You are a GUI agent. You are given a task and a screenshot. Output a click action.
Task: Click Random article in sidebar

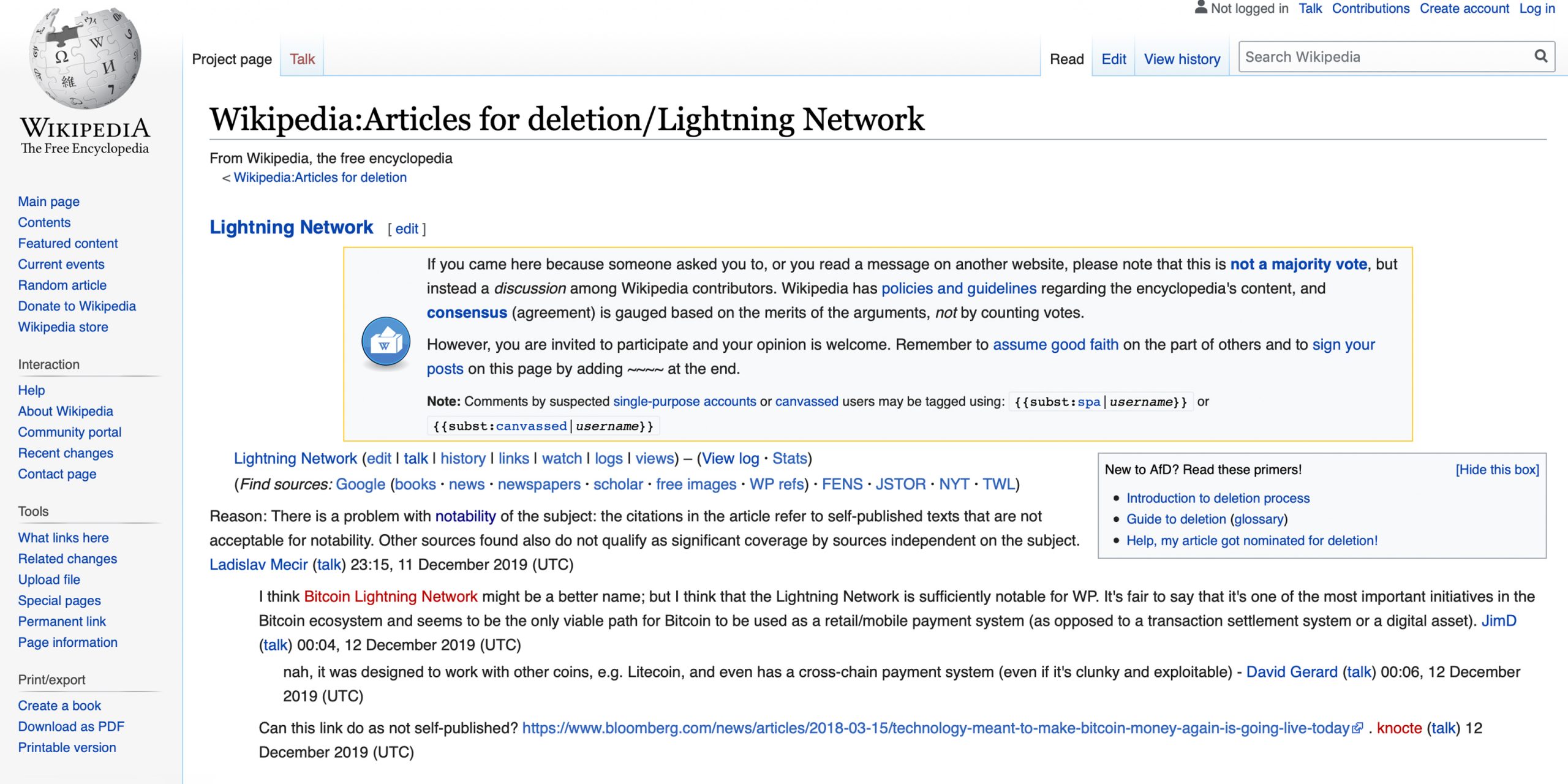click(x=62, y=285)
